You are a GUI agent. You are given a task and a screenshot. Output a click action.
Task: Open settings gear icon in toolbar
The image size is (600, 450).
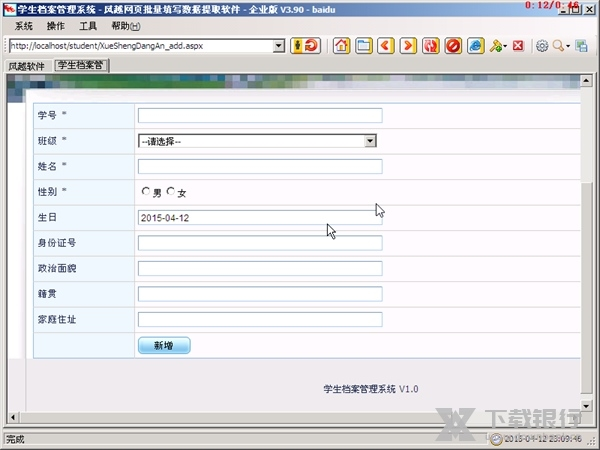pos(542,46)
